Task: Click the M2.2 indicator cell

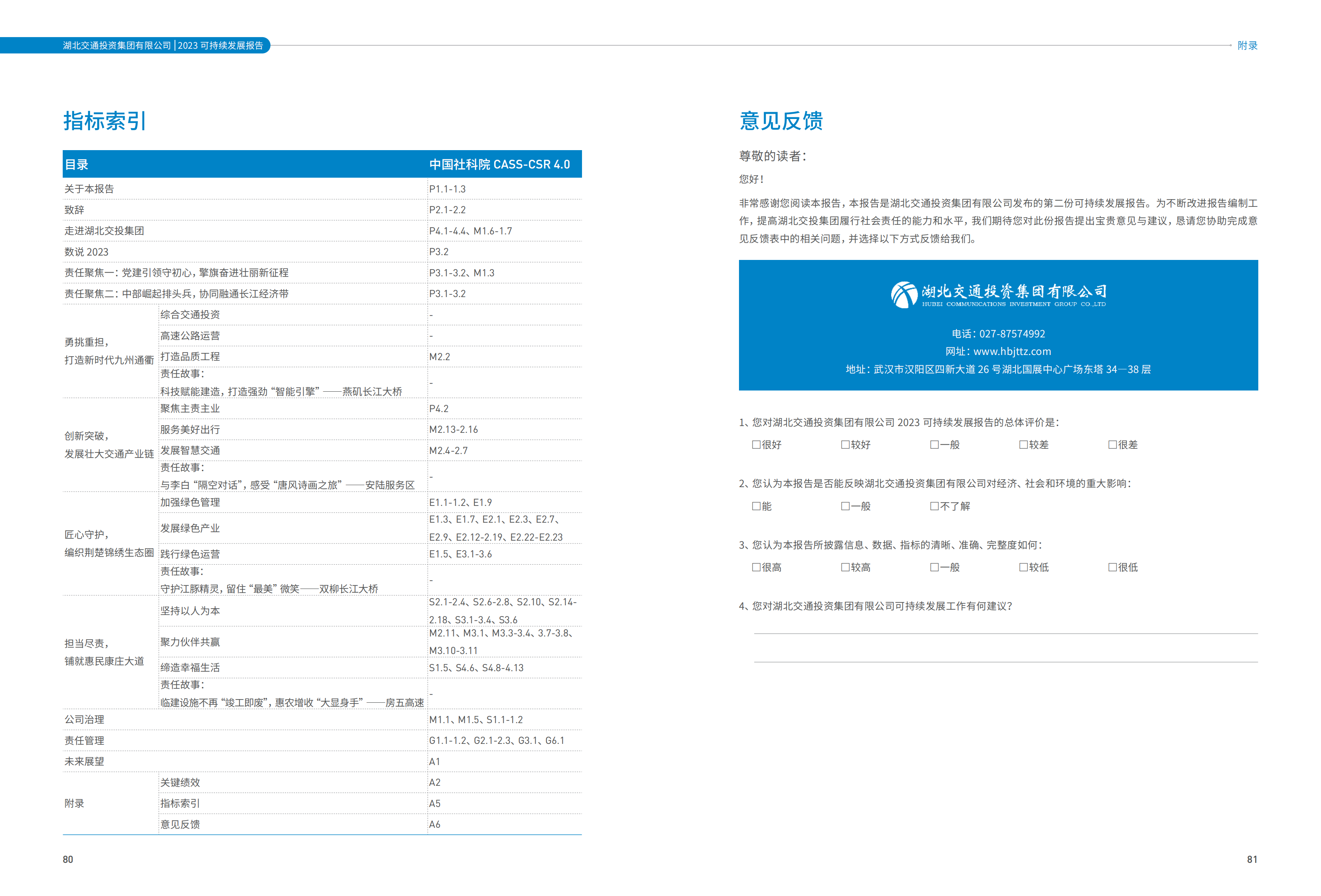Action: [439, 357]
